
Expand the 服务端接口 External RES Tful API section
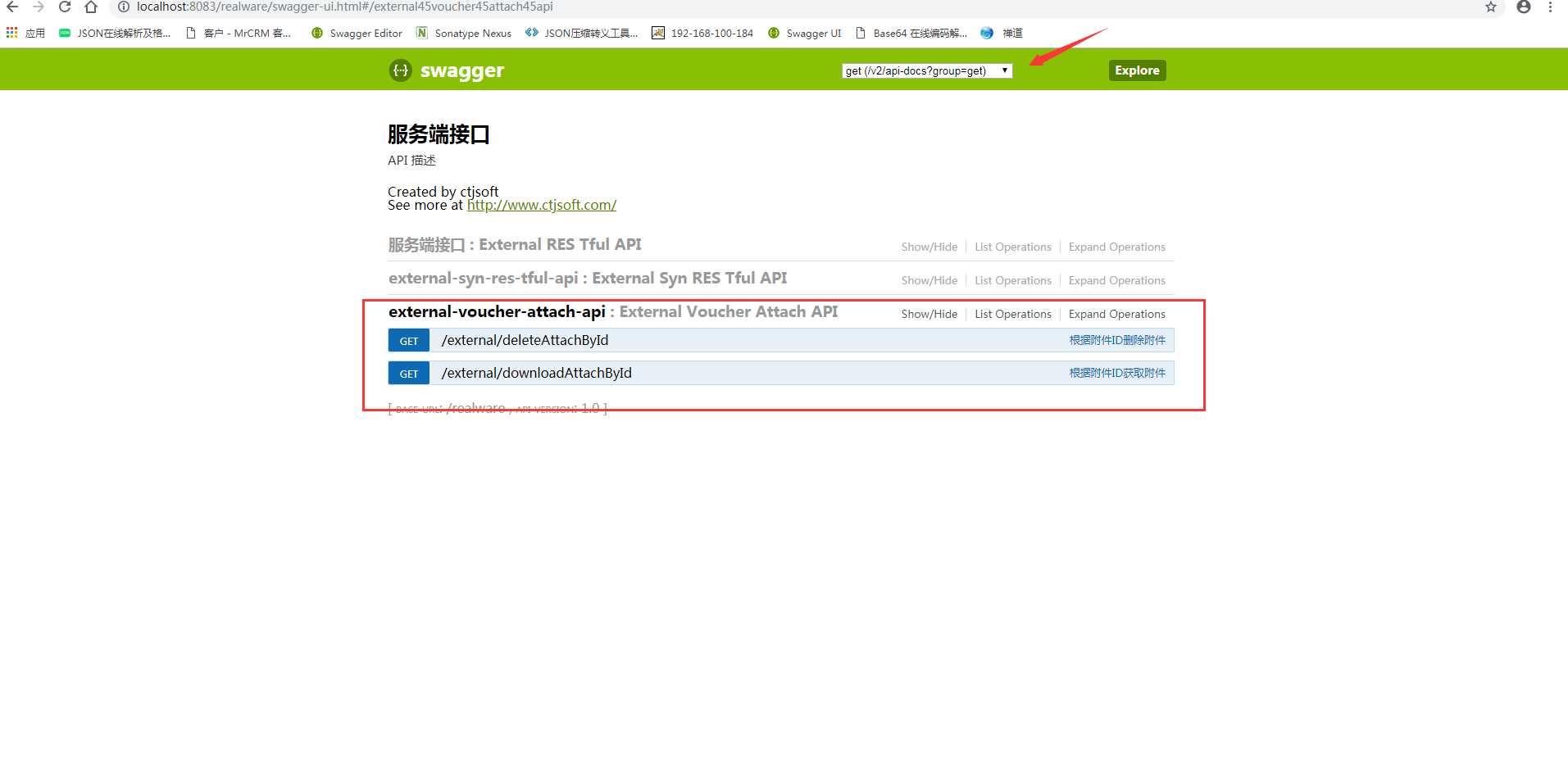[x=515, y=244]
